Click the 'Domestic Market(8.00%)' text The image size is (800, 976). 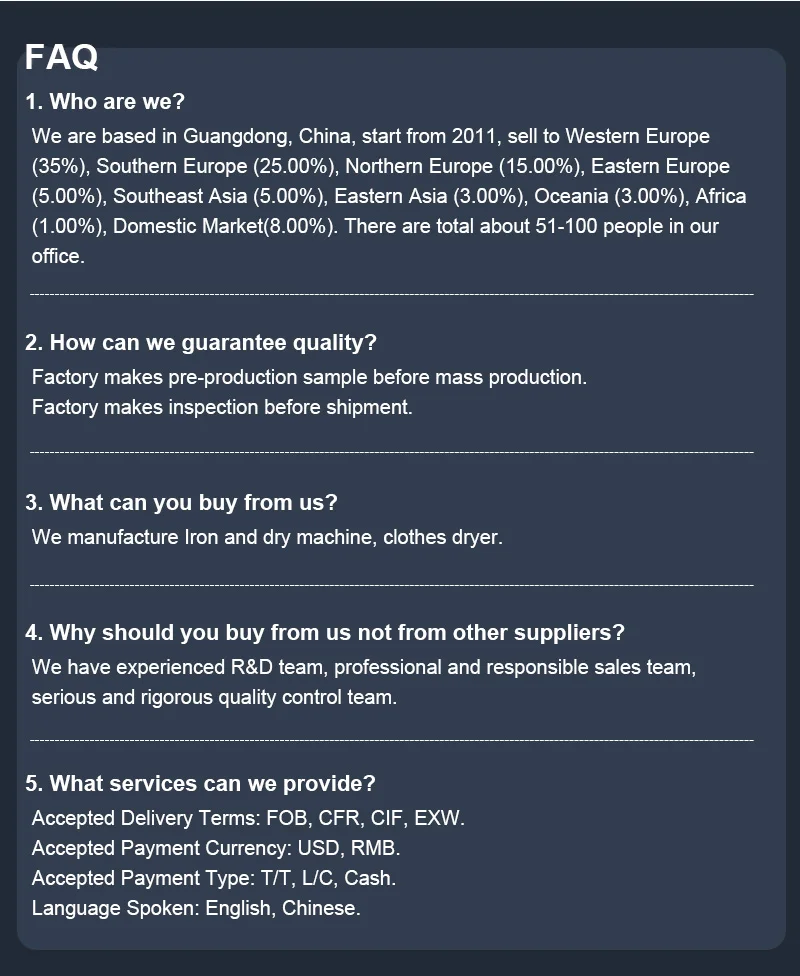pyautogui.click(x=225, y=226)
